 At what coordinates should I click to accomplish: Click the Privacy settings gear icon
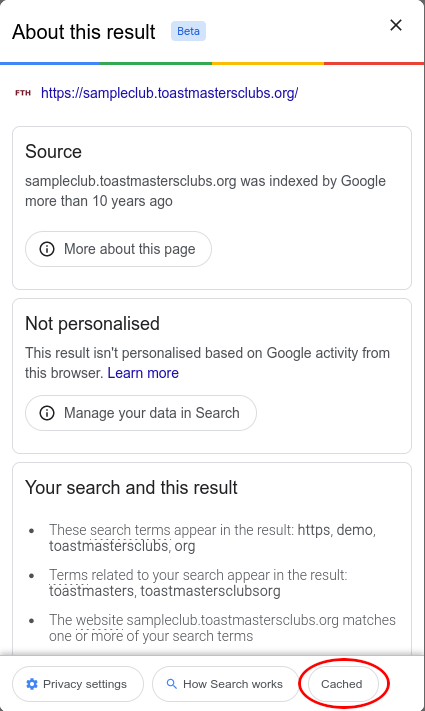[32, 684]
